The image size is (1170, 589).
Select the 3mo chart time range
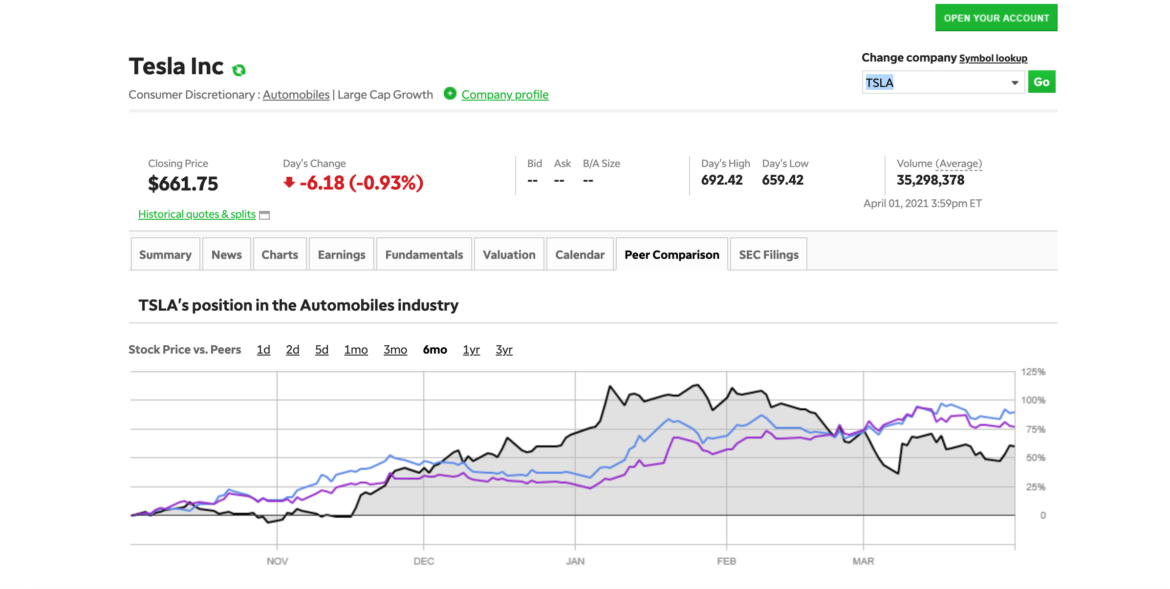[x=394, y=349]
